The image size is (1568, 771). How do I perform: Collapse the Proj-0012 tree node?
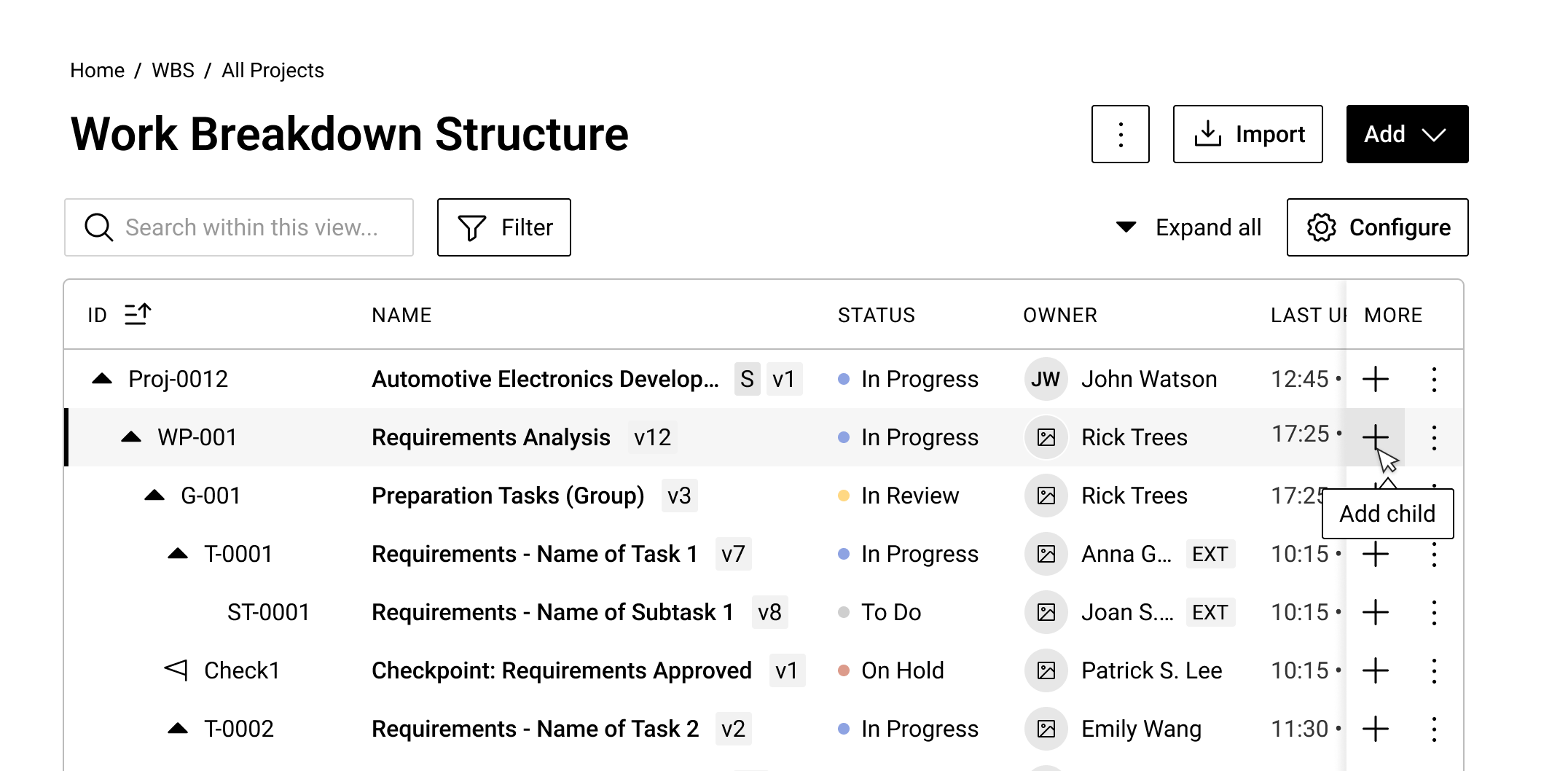(101, 377)
